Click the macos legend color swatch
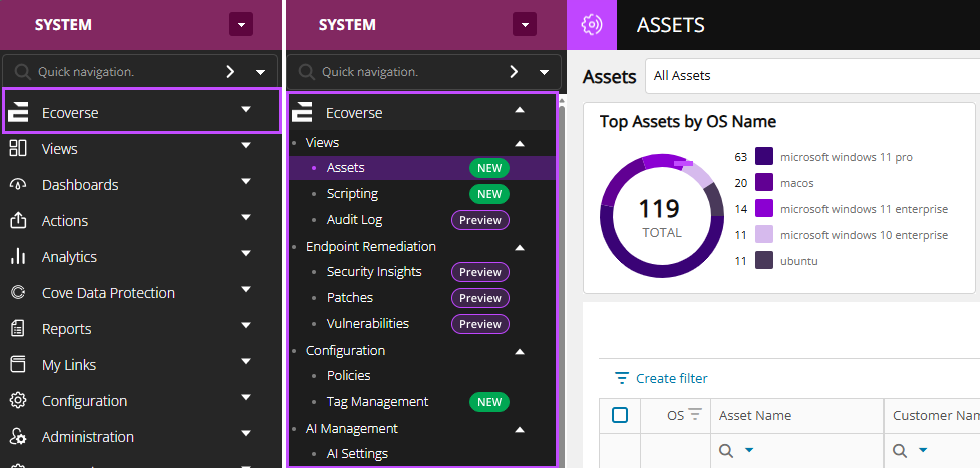980x468 pixels. 764,183
